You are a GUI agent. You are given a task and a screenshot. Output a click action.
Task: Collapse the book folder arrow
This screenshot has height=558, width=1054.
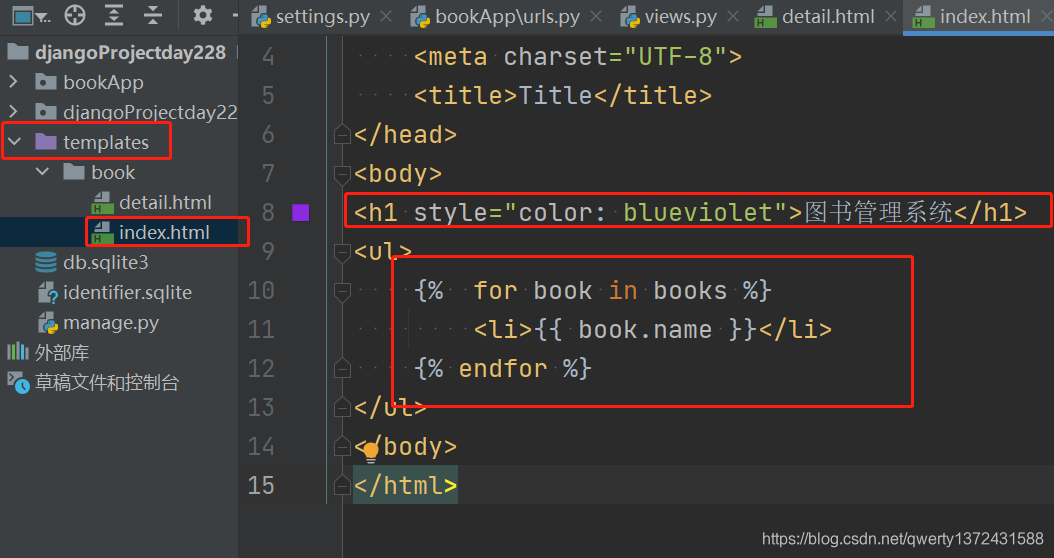point(42,172)
